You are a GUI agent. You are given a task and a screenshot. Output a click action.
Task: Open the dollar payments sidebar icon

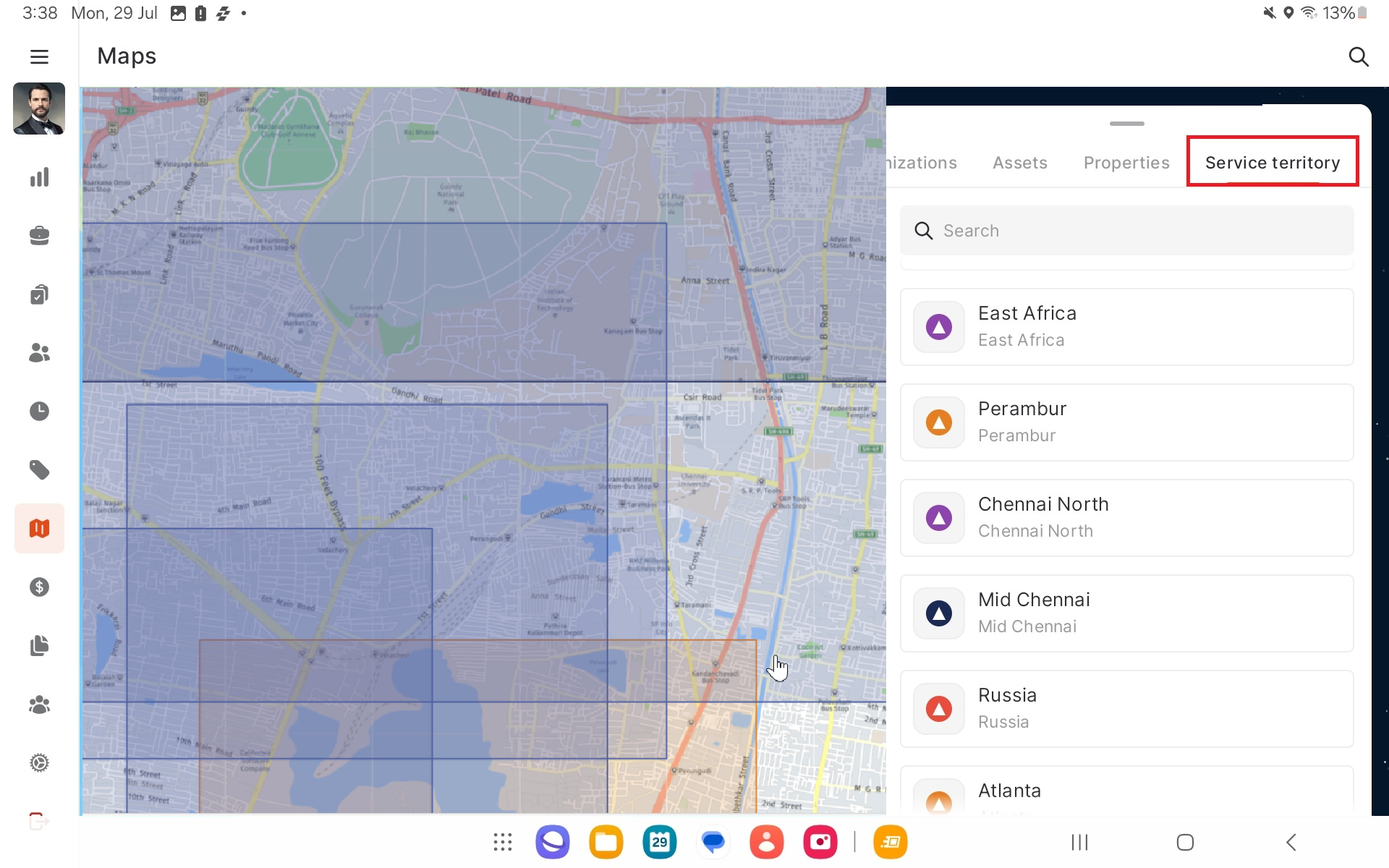39,587
